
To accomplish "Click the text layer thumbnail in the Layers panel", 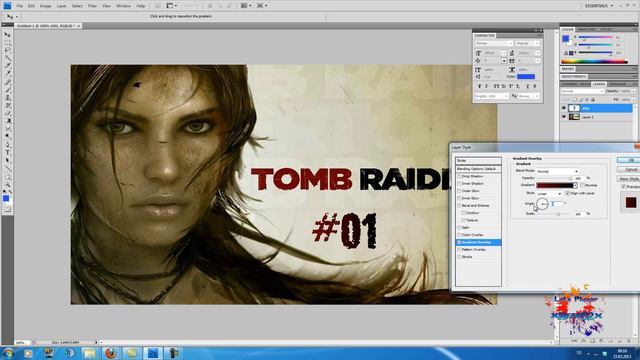I will (574, 108).
